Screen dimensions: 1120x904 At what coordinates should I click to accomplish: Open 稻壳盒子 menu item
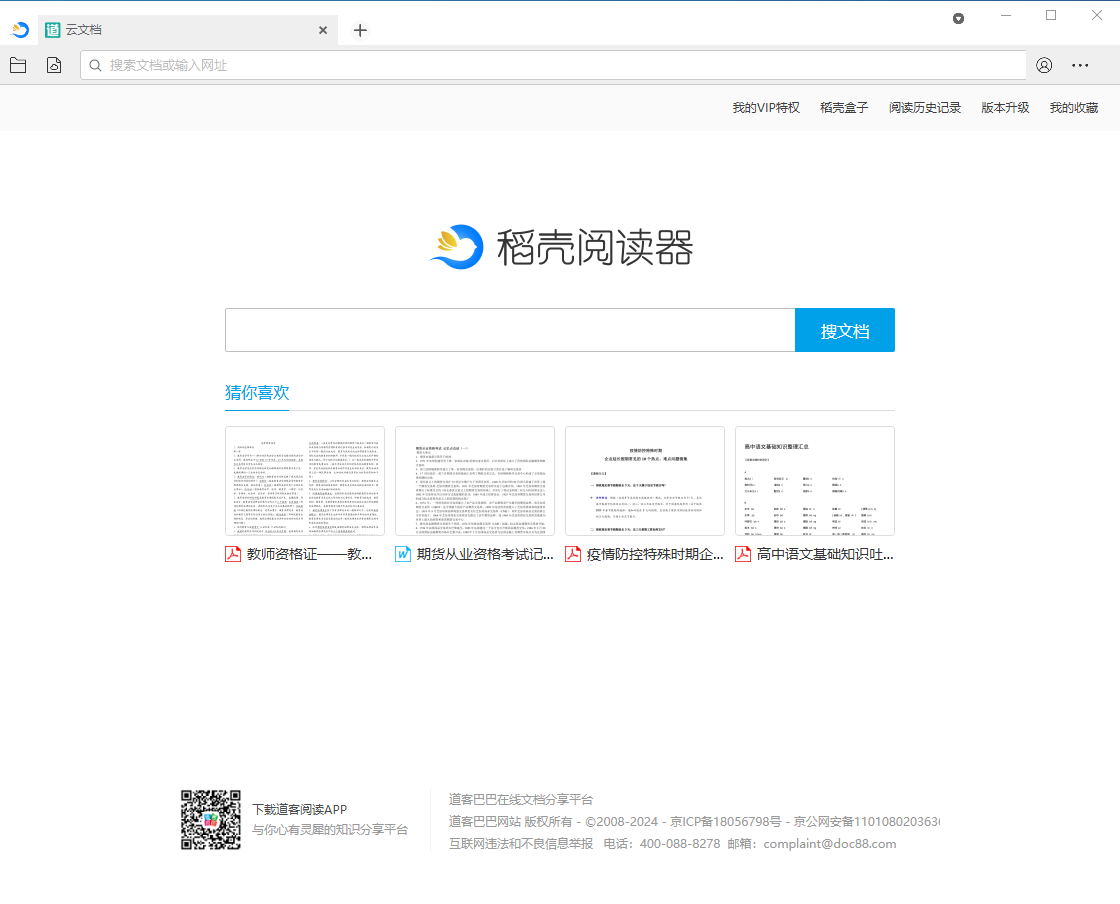coord(844,108)
